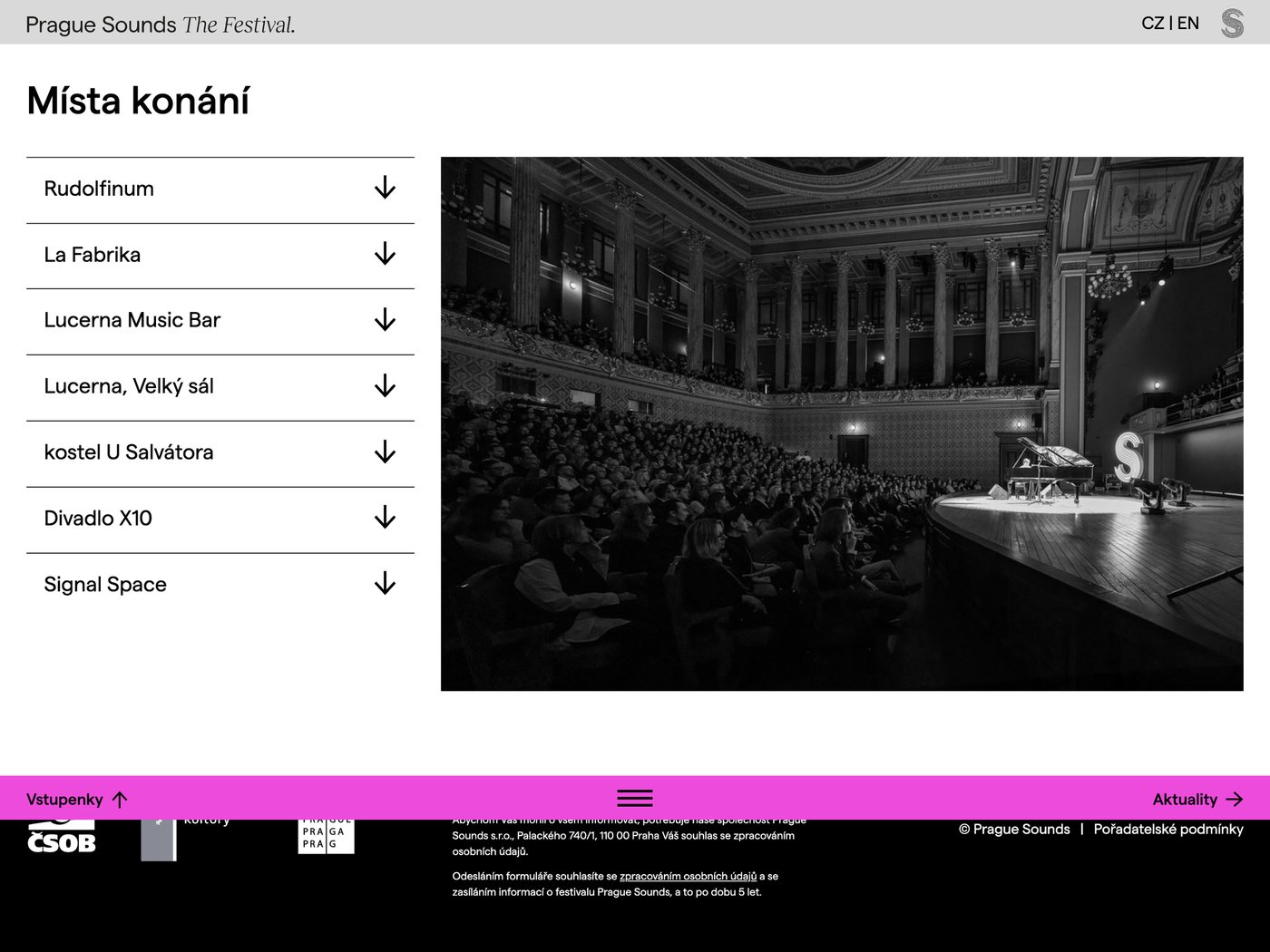Click the ČSOB sponsor logo
This screenshot has width=1270, height=952.
[x=62, y=837]
